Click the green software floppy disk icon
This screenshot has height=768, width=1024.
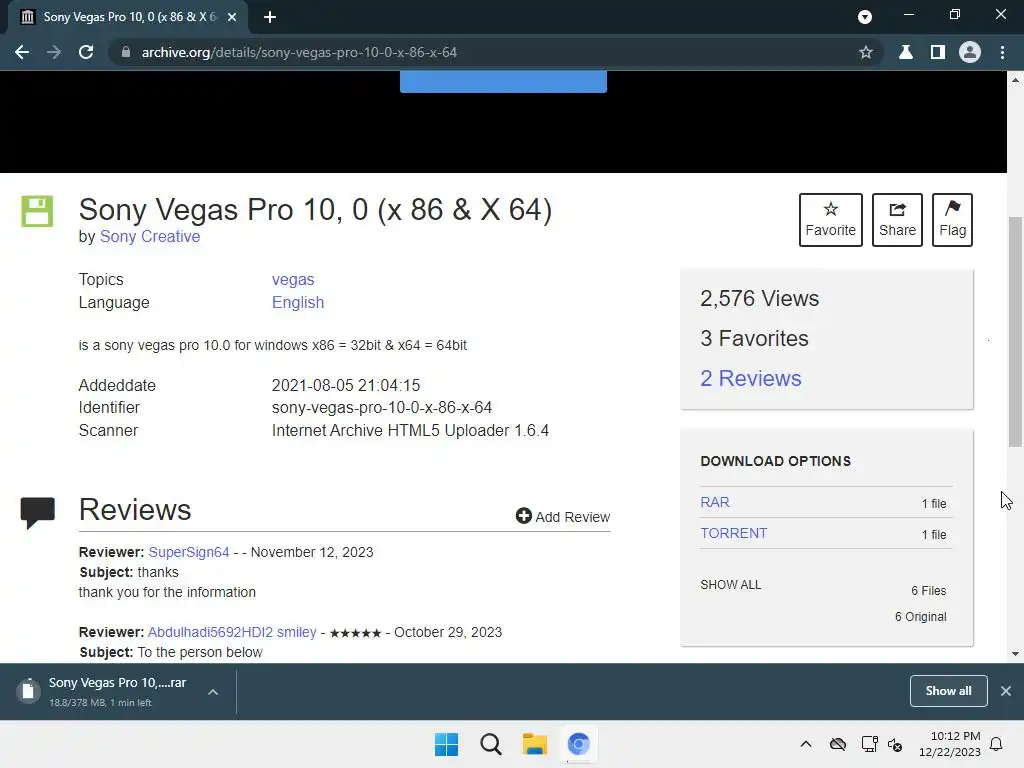click(x=37, y=211)
